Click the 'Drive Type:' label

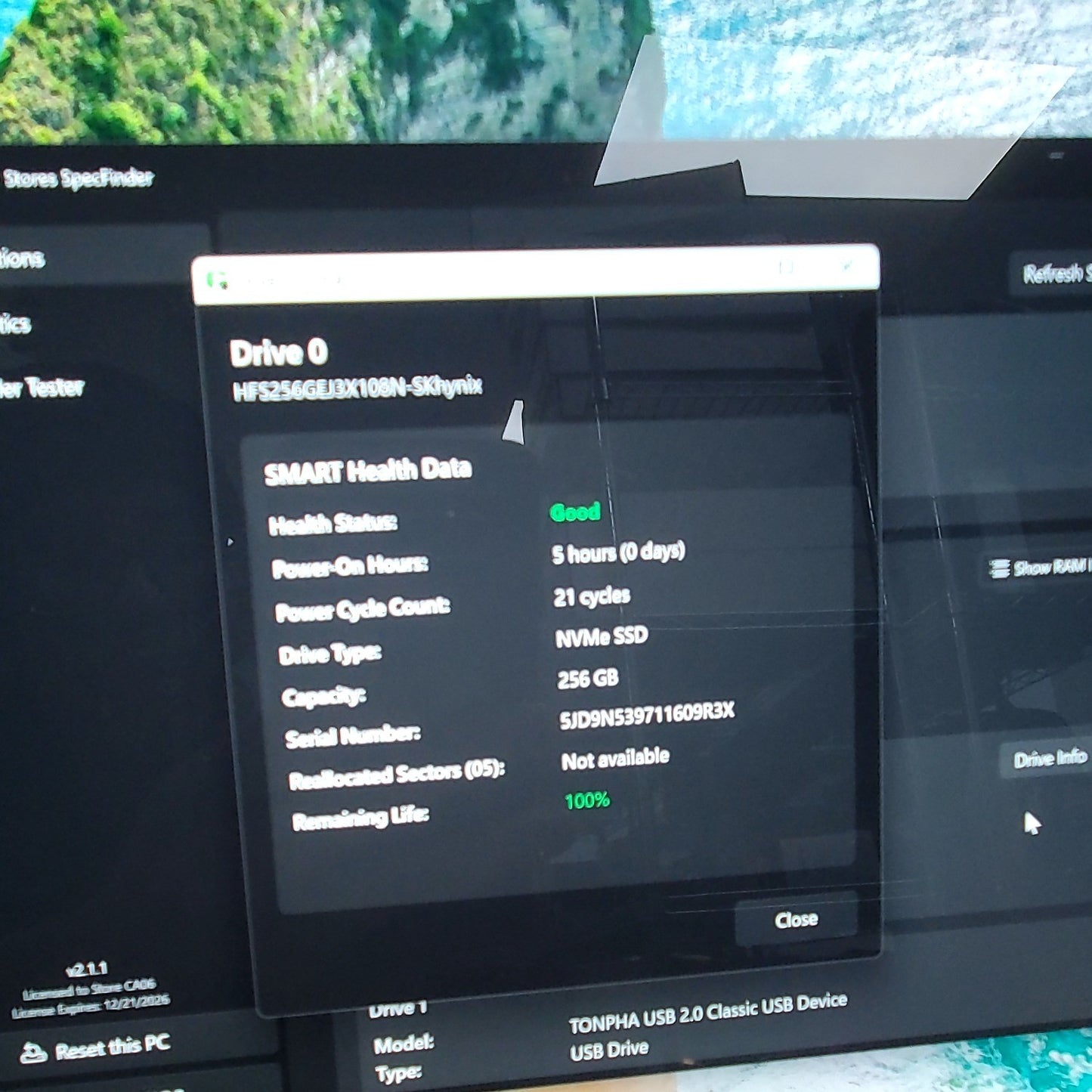[x=329, y=653]
